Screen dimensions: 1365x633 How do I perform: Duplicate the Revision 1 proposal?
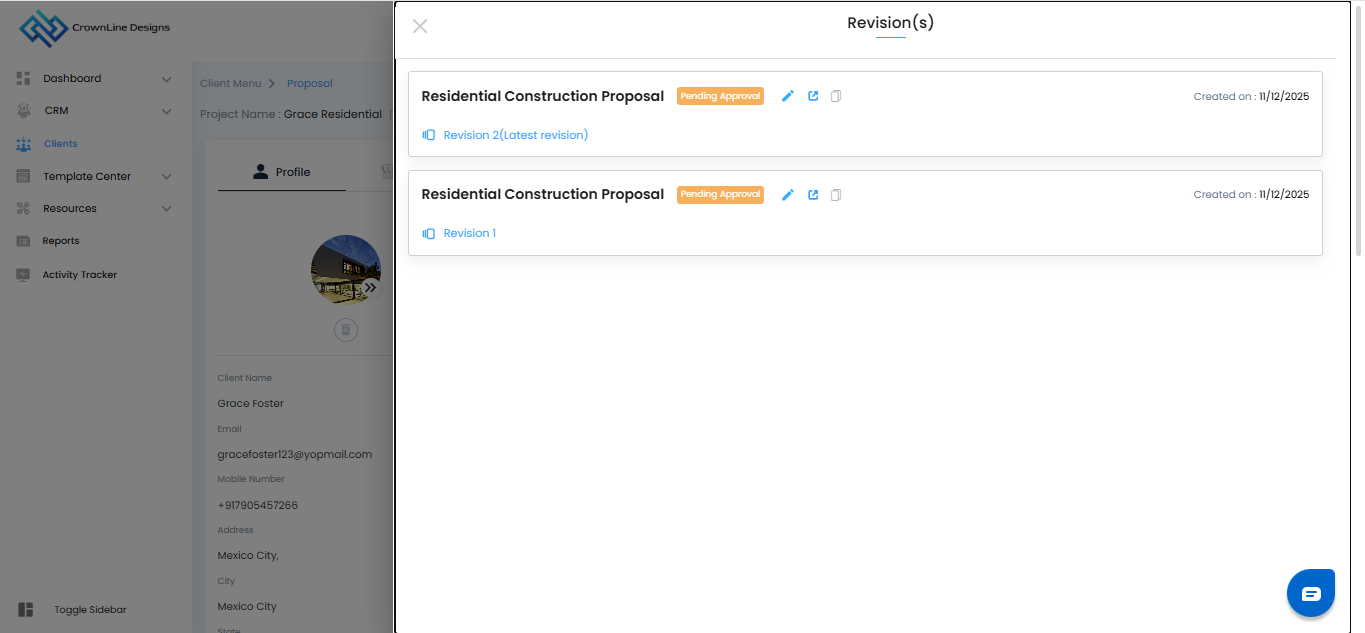point(836,194)
